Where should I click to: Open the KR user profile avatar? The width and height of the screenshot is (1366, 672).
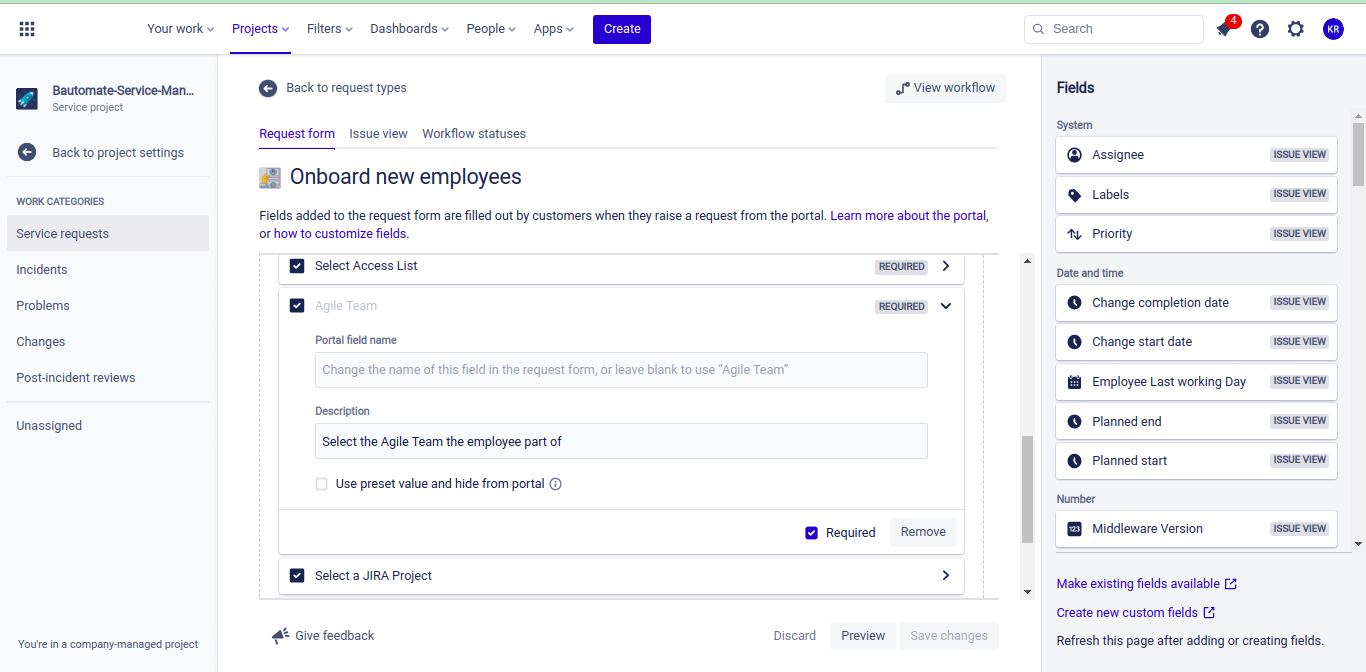click(1333, 29)
